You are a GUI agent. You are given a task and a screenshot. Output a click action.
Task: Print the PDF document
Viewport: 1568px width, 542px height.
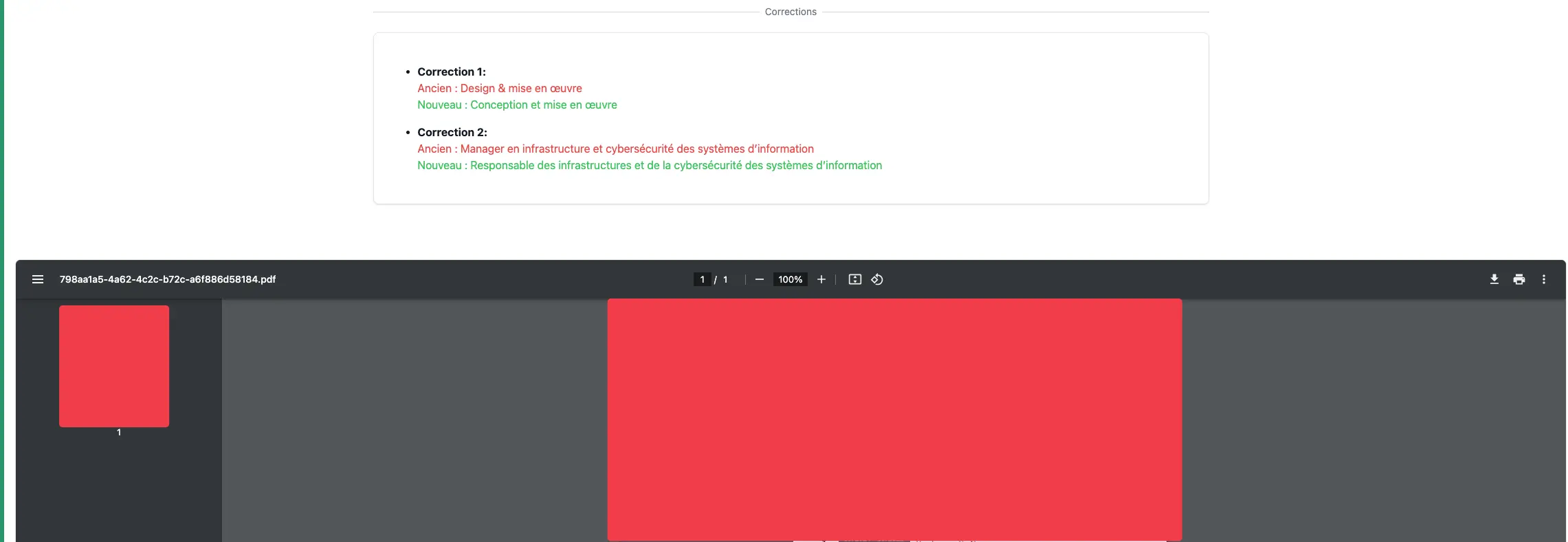click(x=1519, y=279)
